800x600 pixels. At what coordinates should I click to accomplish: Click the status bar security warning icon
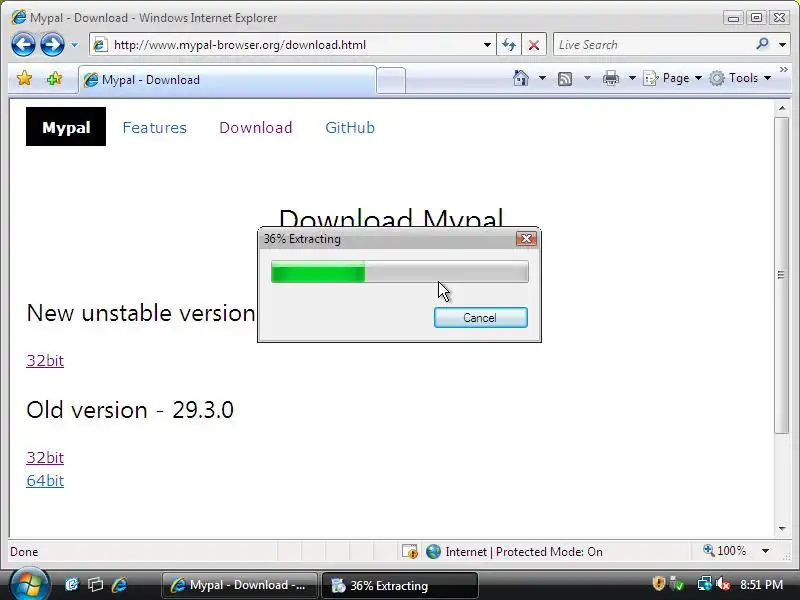409,552
